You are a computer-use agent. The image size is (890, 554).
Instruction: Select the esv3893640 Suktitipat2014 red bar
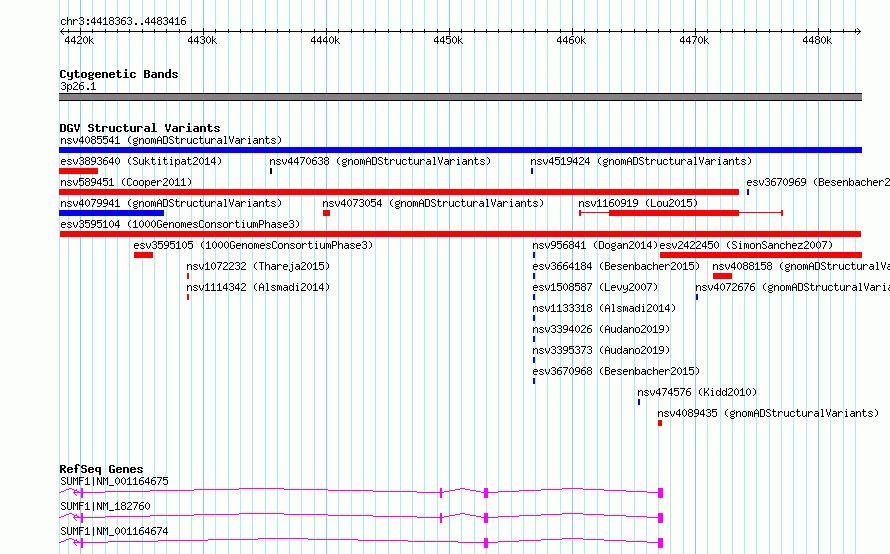(78, 171)
